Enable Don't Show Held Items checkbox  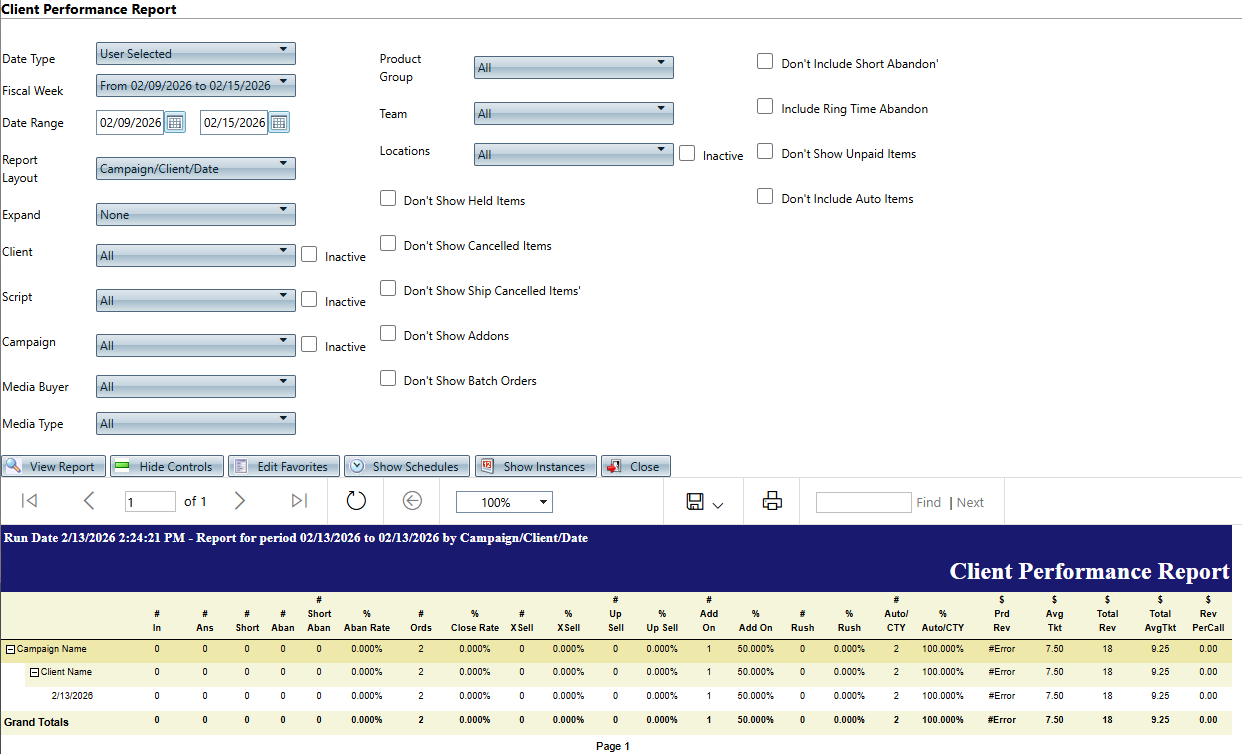pos(388,199)
